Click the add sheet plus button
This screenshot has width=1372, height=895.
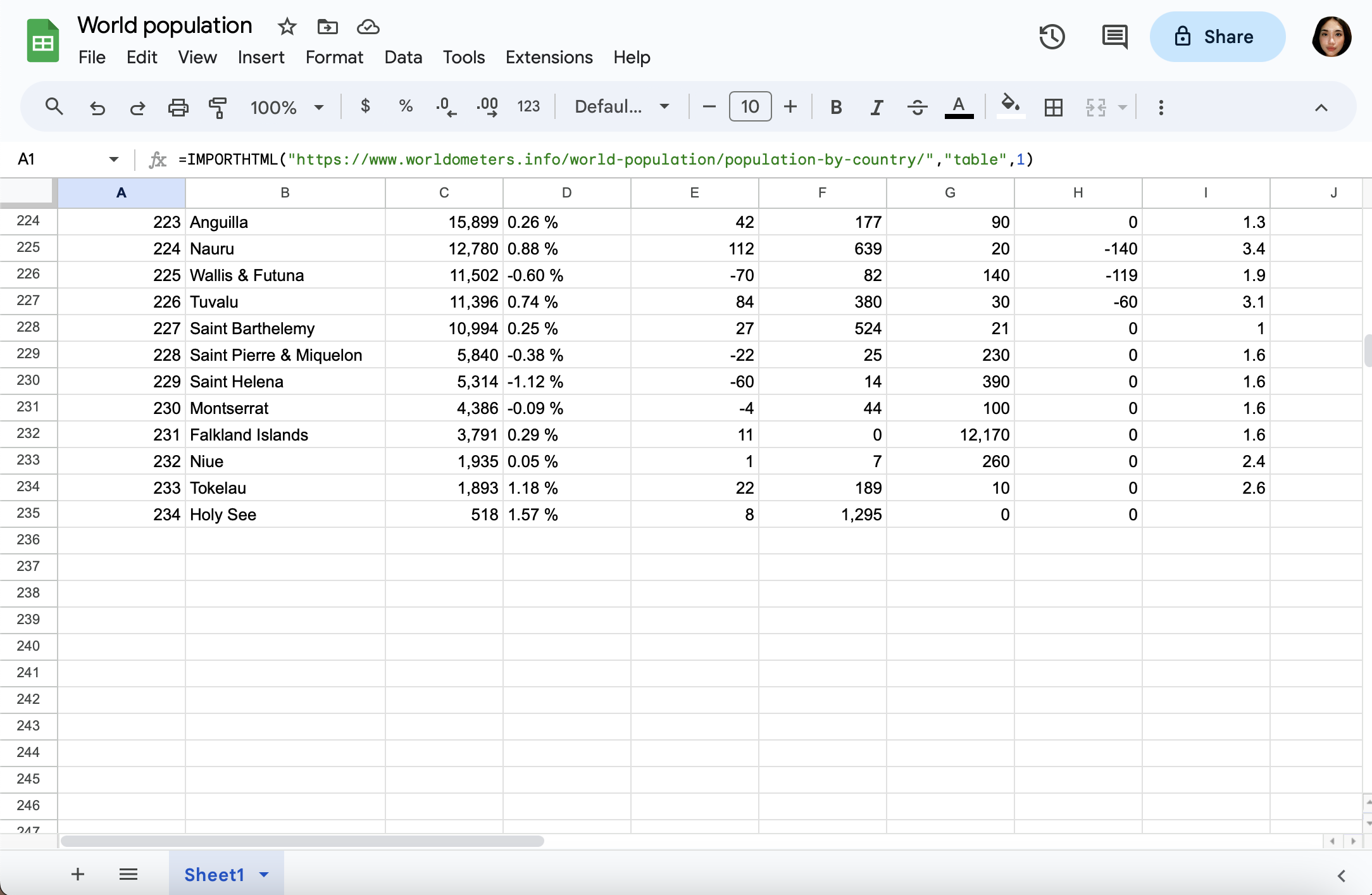click(x=78, y=875)
